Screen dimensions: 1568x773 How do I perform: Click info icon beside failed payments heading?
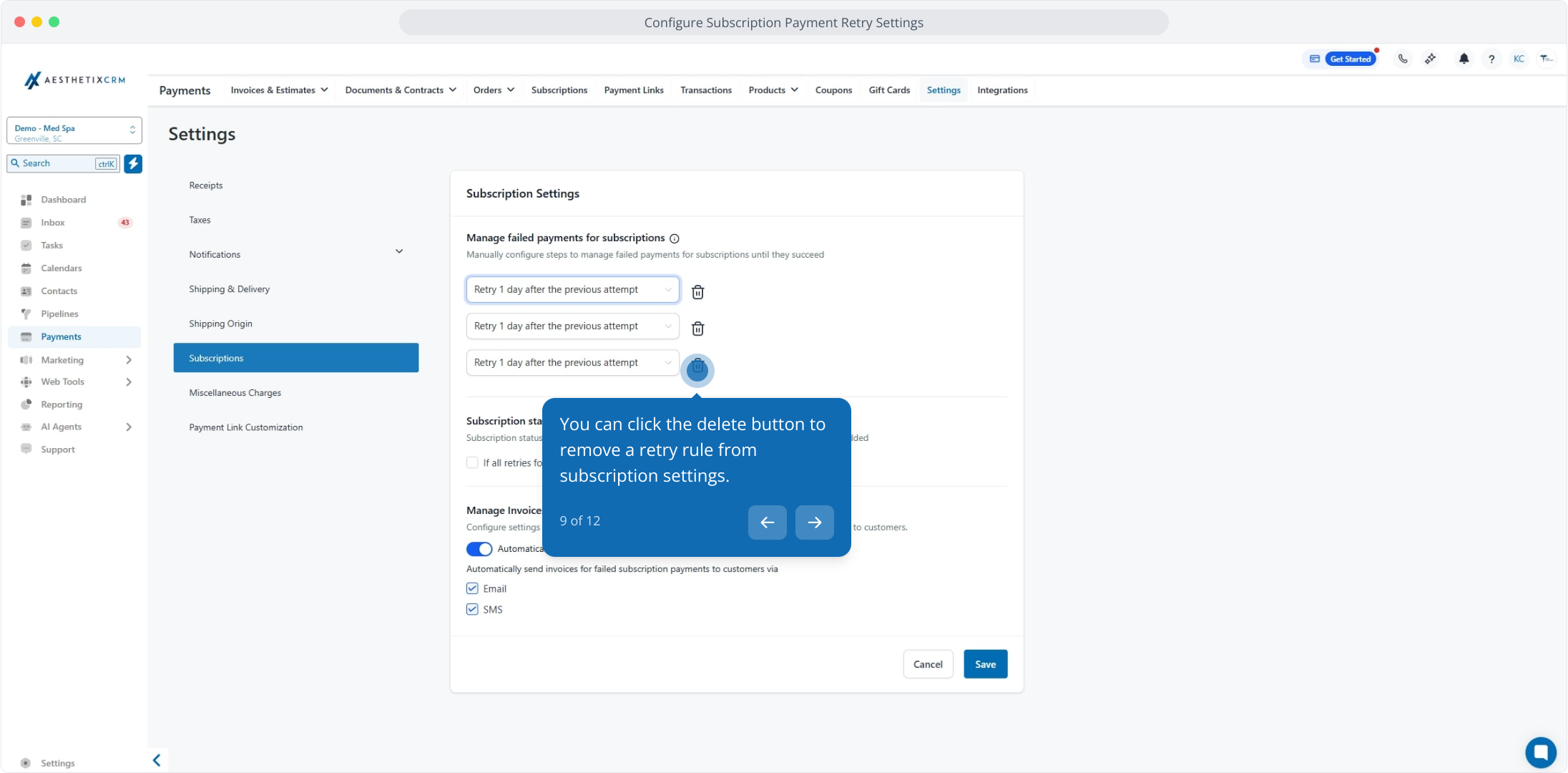click(674, 238)
